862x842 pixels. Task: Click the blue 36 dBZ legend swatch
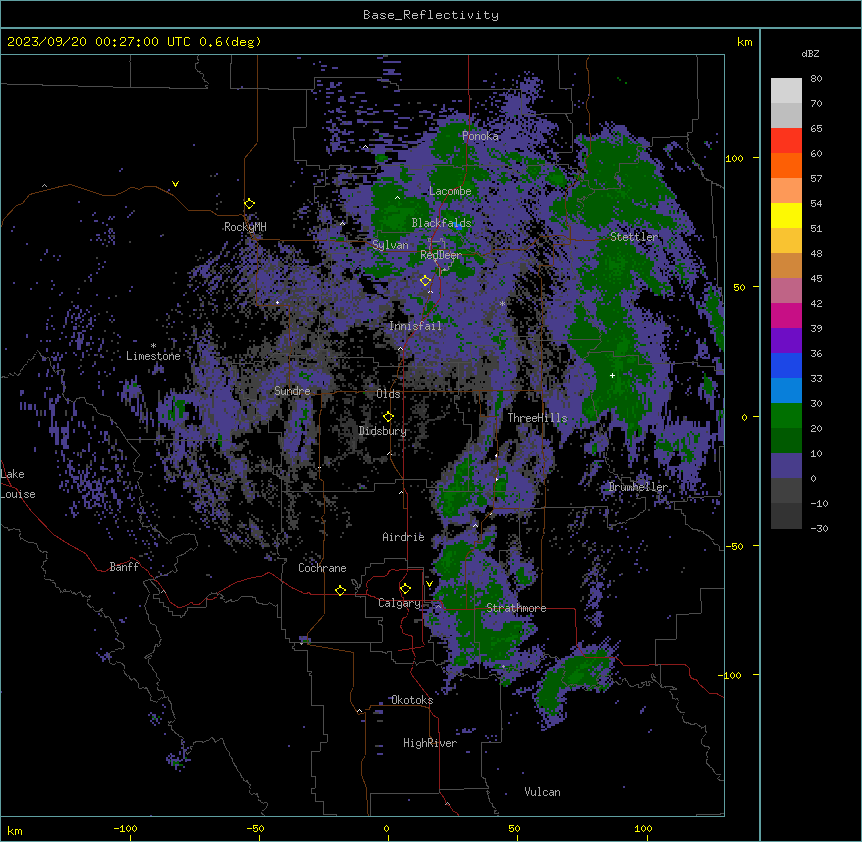[786, 365]
